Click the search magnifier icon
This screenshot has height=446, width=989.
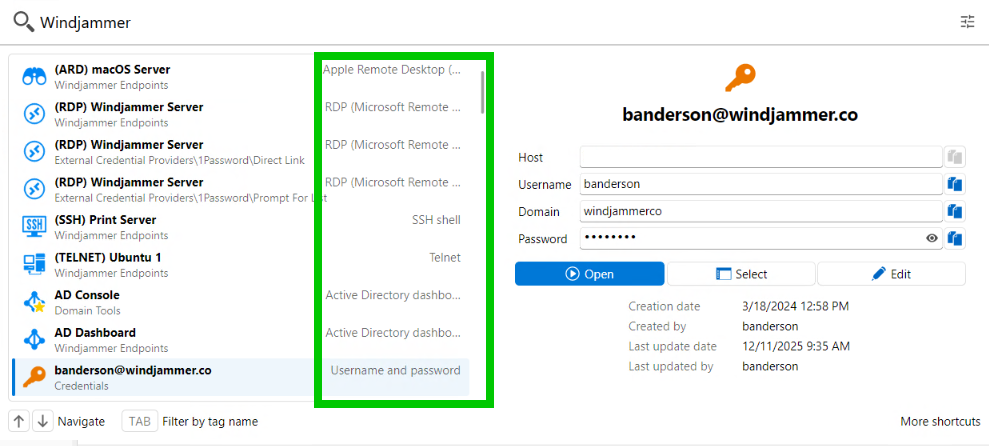click(x=23, y=22)
